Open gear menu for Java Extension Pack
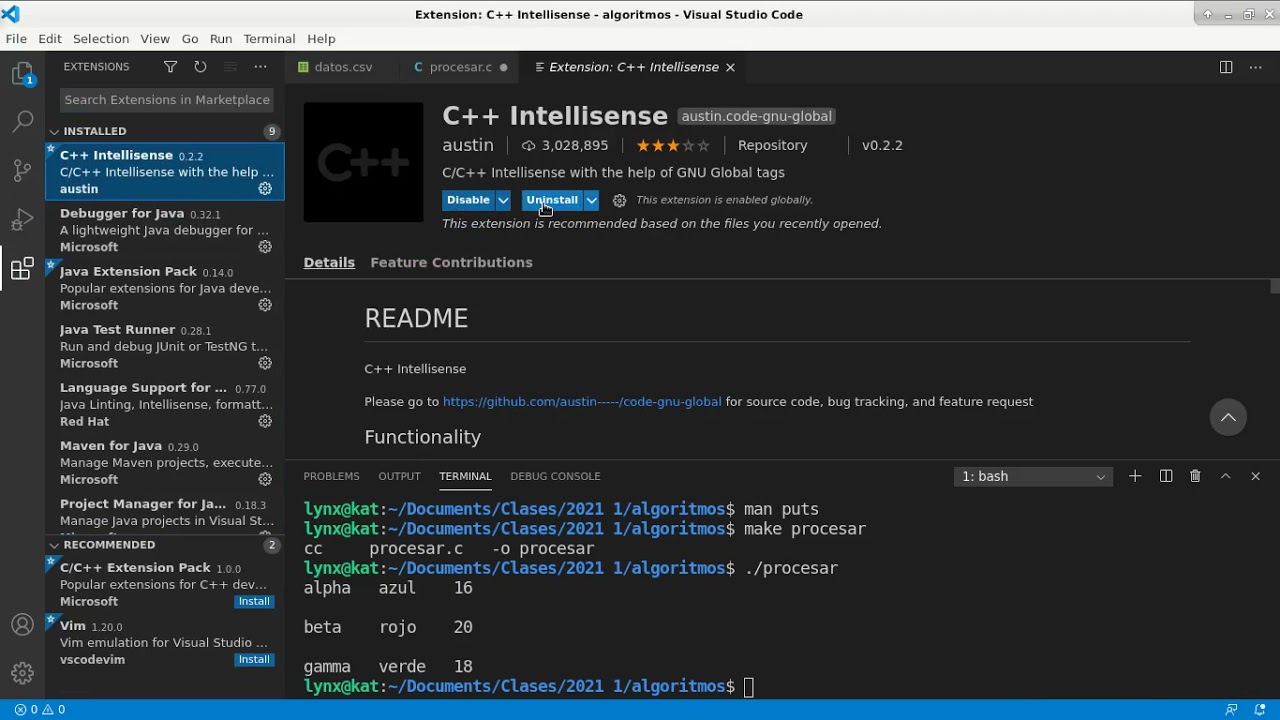The image size is (1280, 720). coord(265,305)
